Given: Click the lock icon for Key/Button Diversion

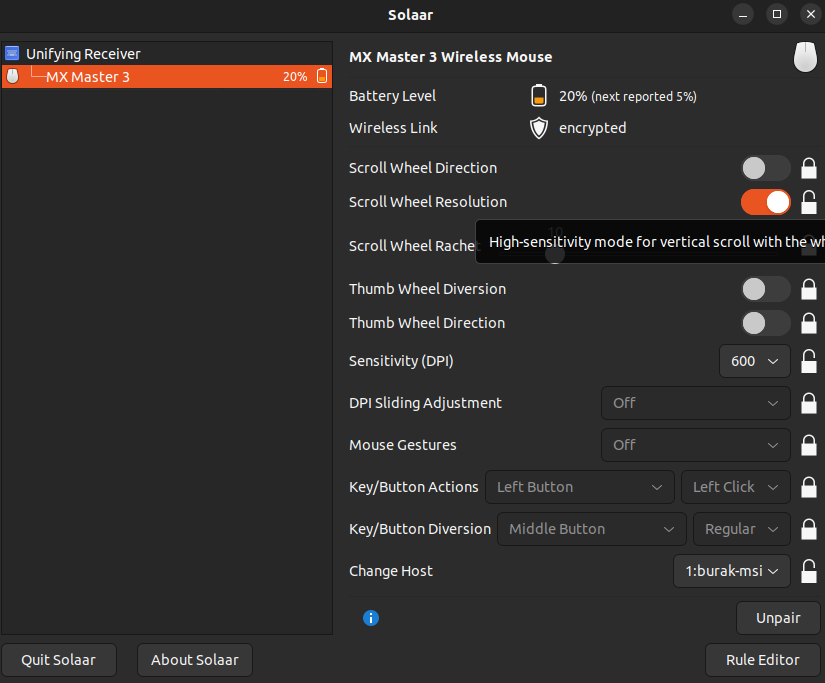Looking at the screenshot, I should coord(809,529).
